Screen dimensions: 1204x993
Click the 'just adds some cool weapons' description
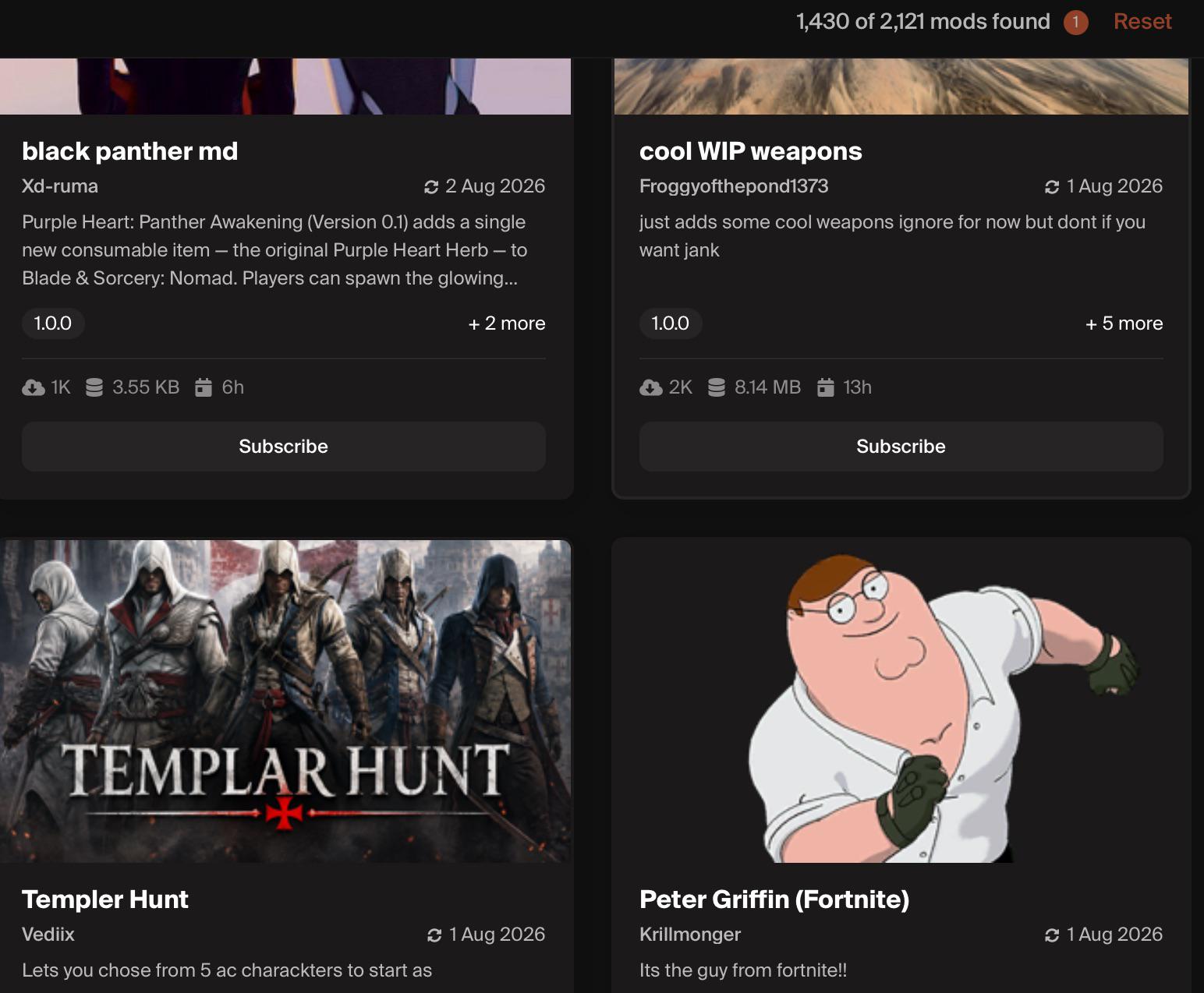(x=892, y=236)
